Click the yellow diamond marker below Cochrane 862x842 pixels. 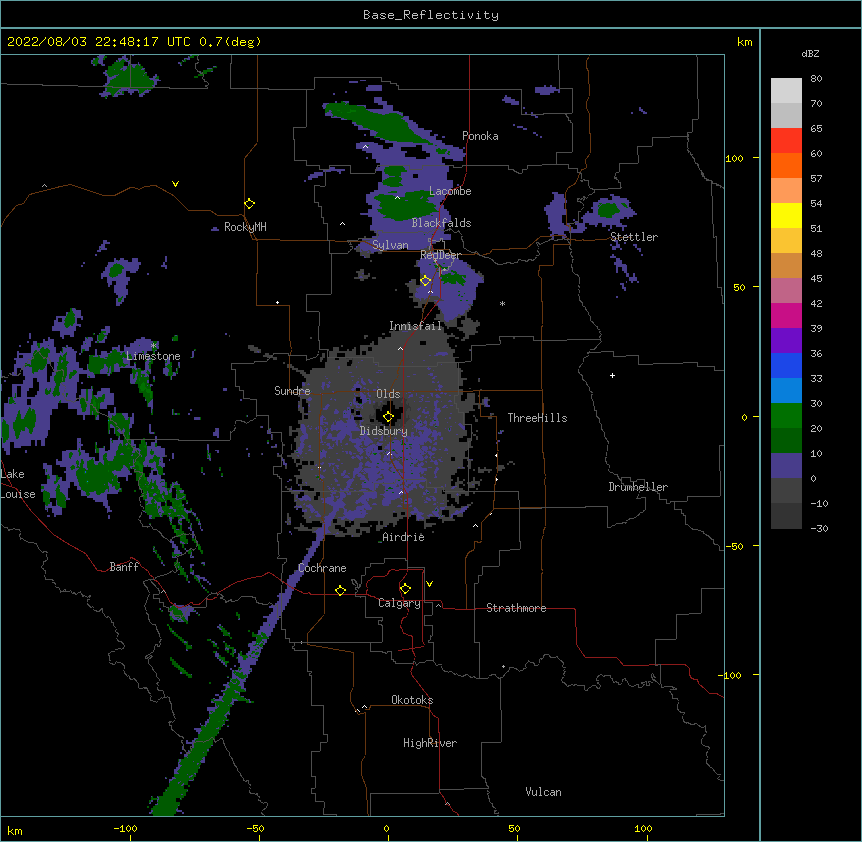click(340, 590)
